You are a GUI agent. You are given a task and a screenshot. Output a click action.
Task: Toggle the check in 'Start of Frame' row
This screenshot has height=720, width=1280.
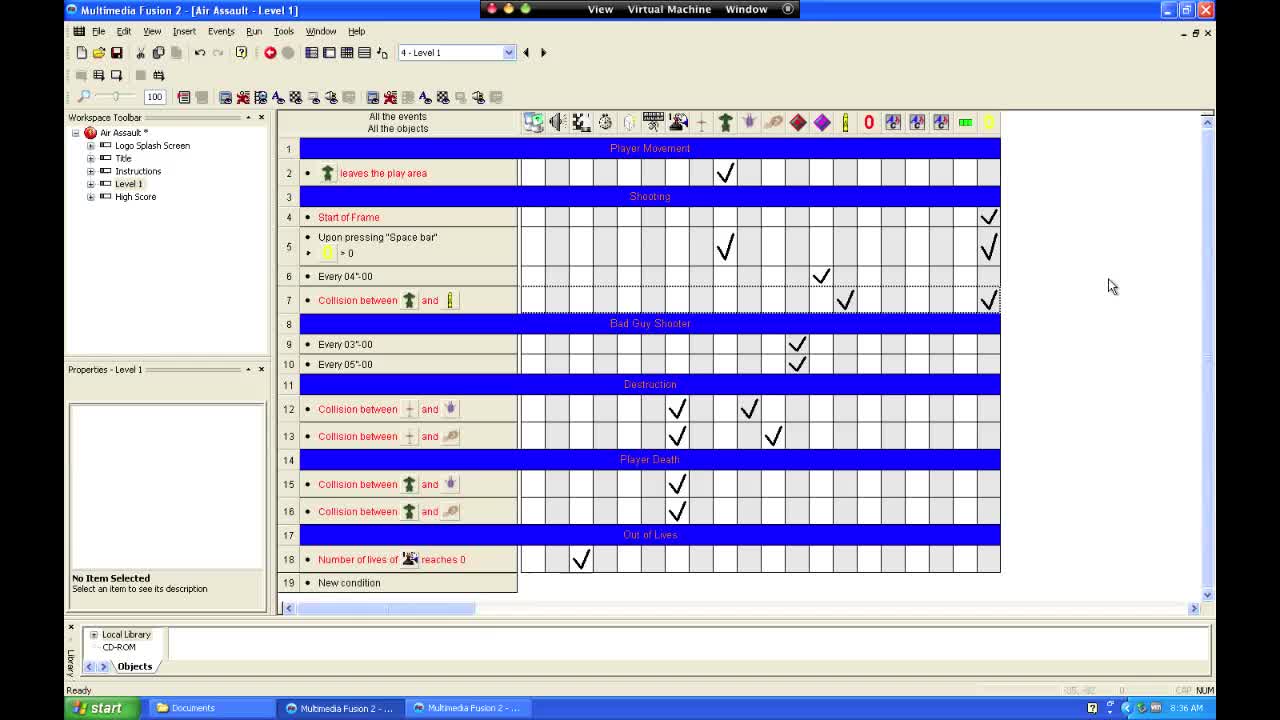[x=989, y=217]
